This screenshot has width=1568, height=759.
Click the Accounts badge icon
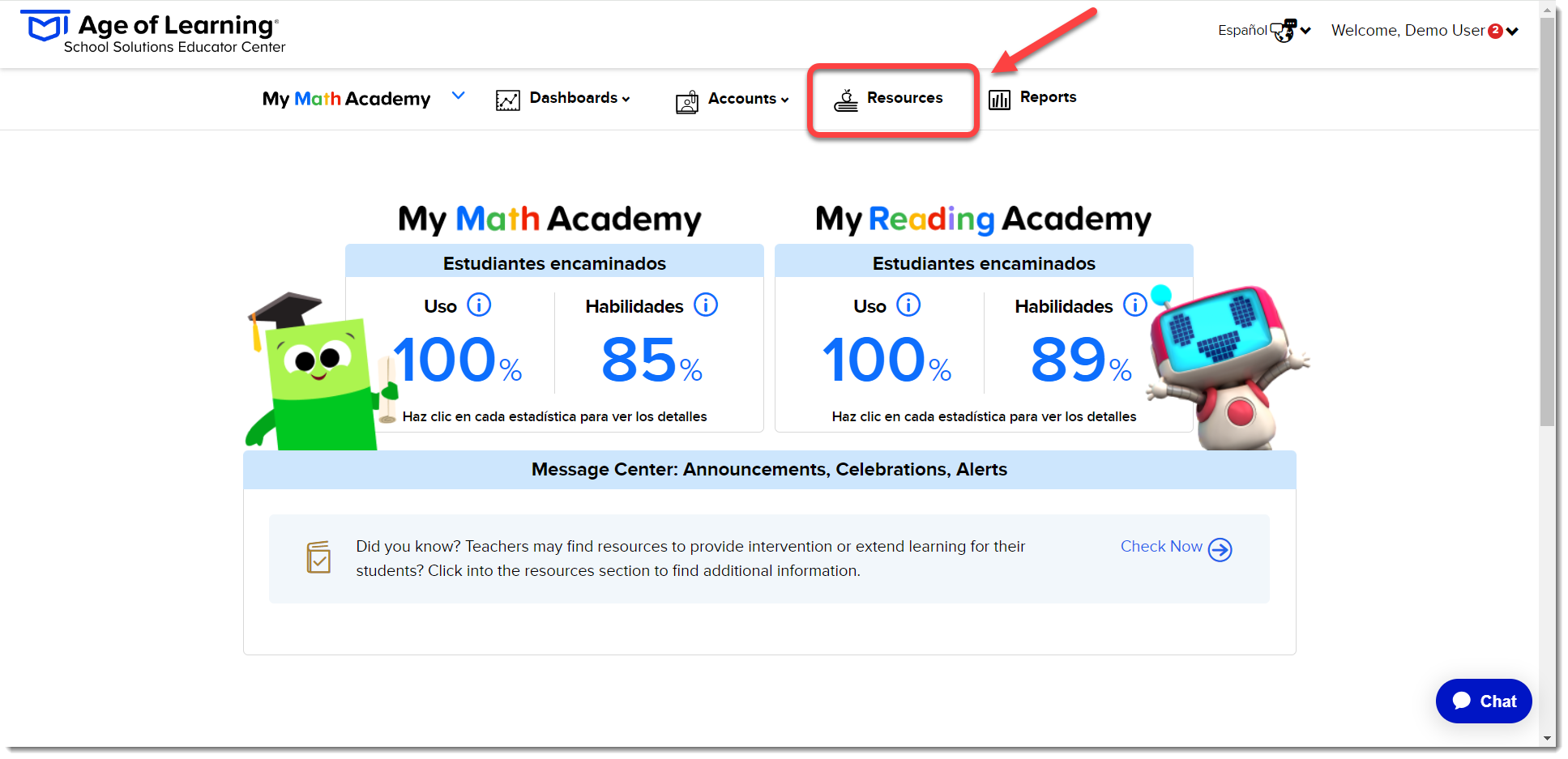coord(687,101)
